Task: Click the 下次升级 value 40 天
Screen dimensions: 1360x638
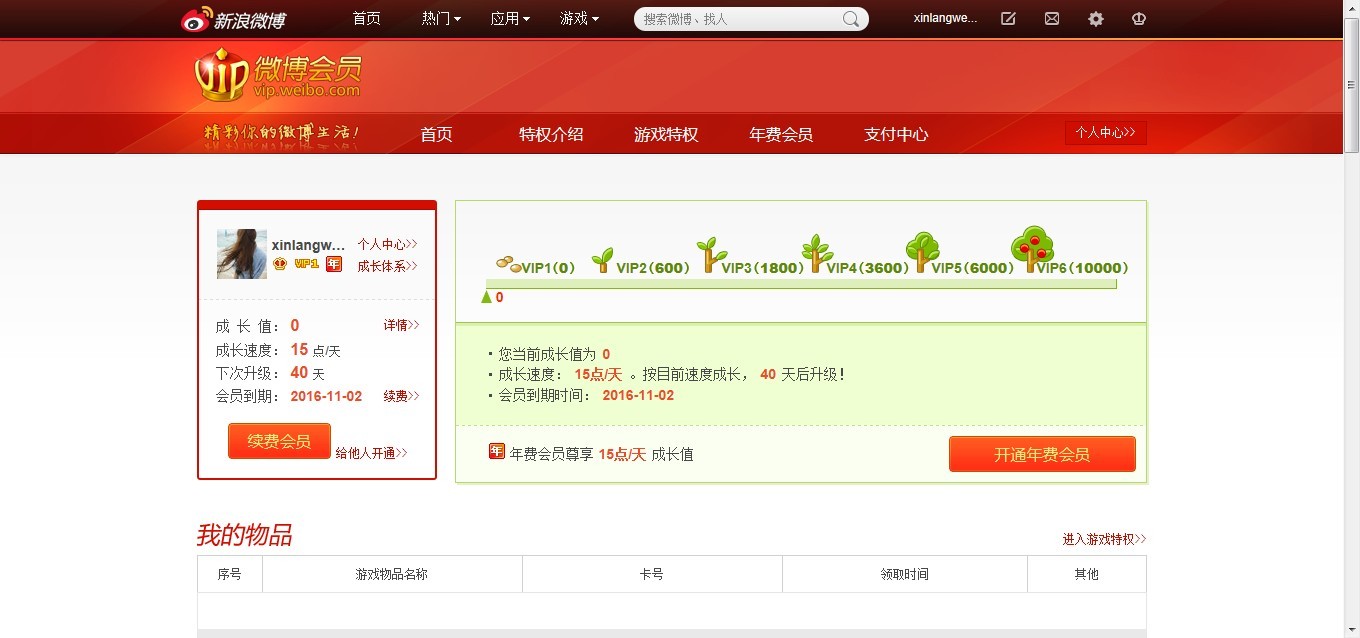Action: coord(308,373)
